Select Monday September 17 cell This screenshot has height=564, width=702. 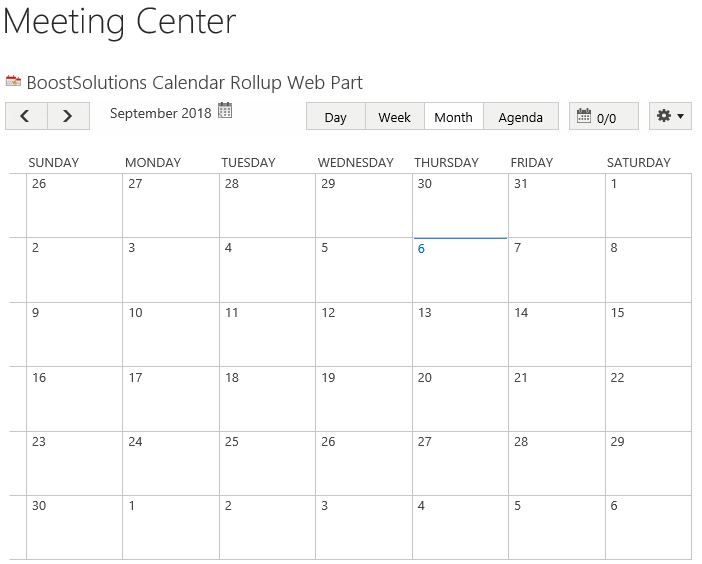point(171,399)
